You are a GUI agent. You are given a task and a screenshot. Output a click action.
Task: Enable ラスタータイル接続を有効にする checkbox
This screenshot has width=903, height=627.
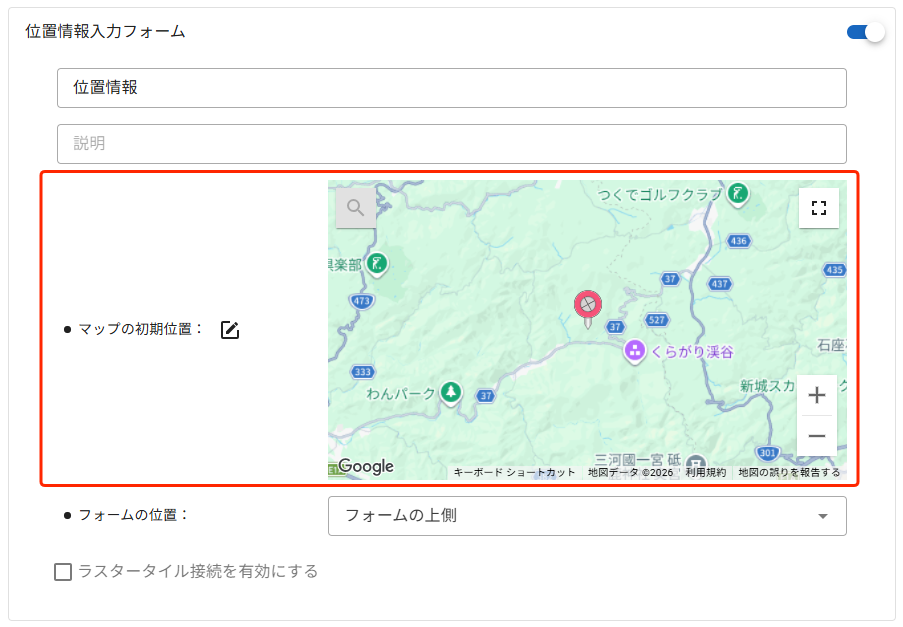[63, 572]
